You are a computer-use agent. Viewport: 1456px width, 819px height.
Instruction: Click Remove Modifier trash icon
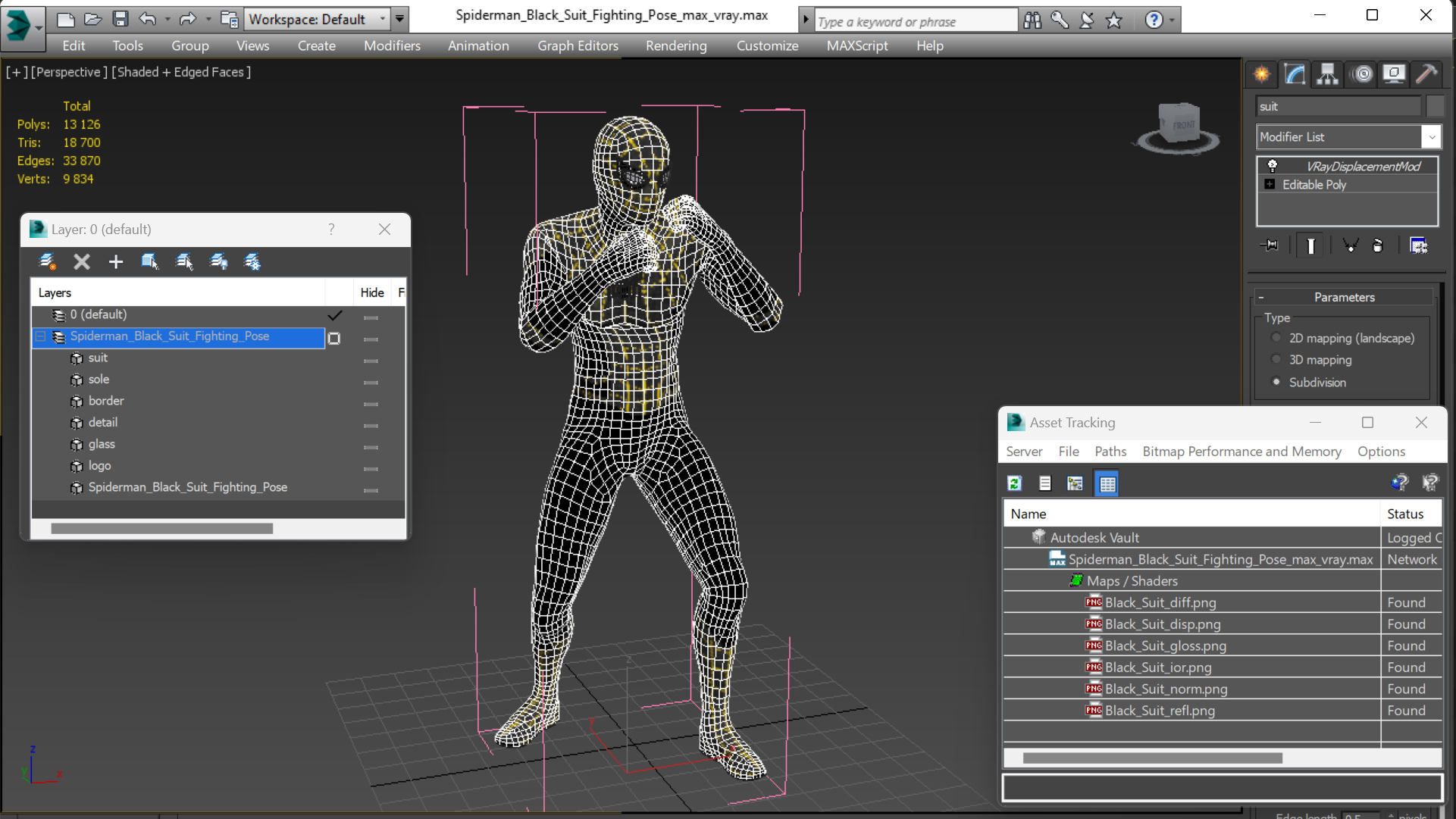[1378, 245]
